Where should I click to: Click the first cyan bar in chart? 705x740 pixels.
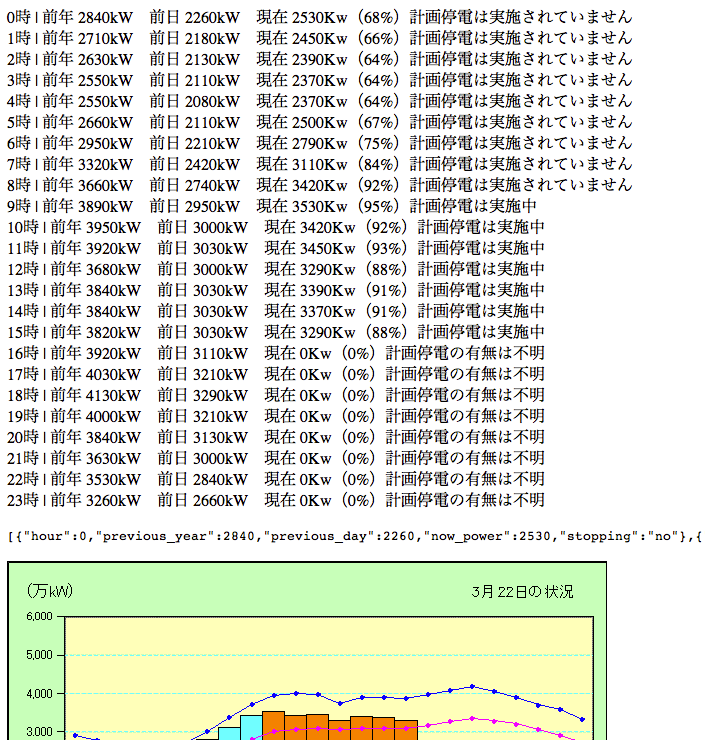tap(229, 733)
